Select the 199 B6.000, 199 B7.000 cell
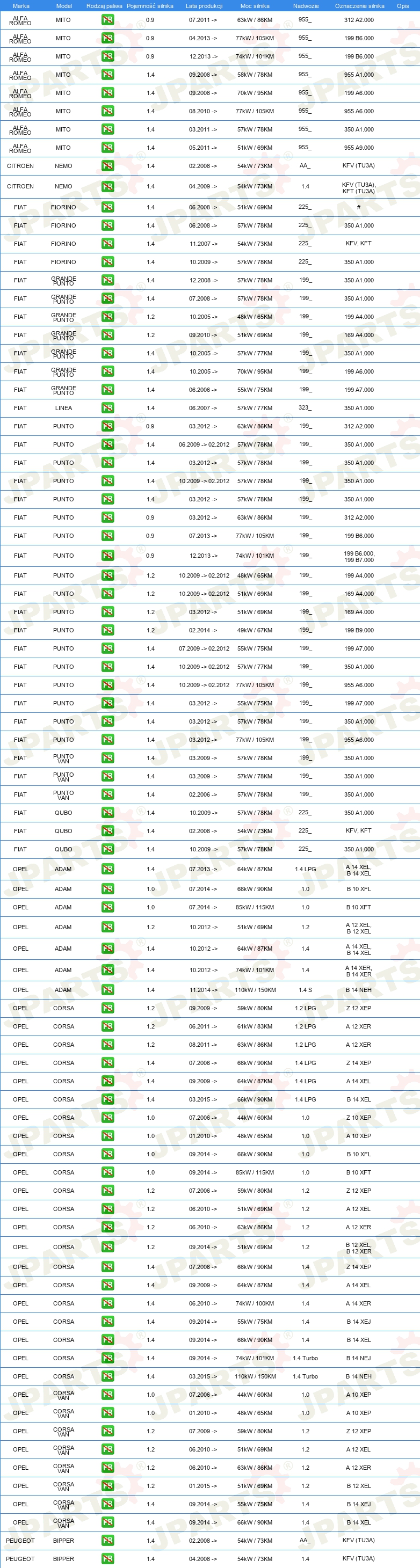This screenshot has width=420, height=1568. pos(359,556)
